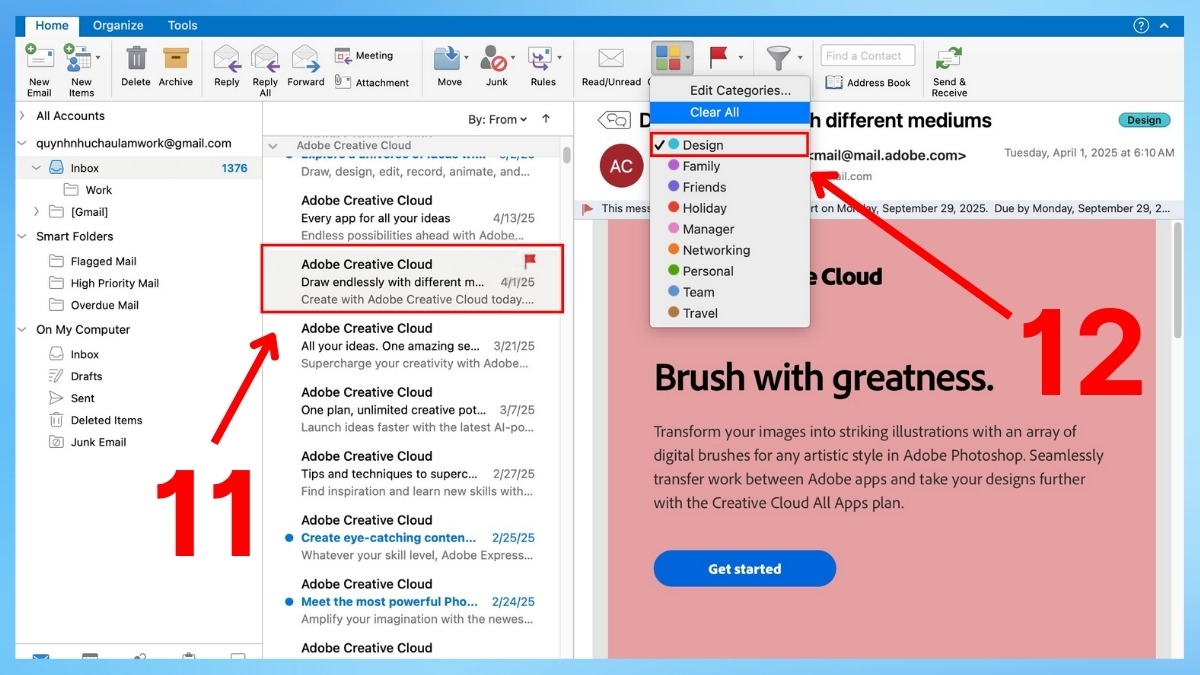Click the Reply All icon
The width and height of the screenshot is (1200, 675).
coord(265,58)
